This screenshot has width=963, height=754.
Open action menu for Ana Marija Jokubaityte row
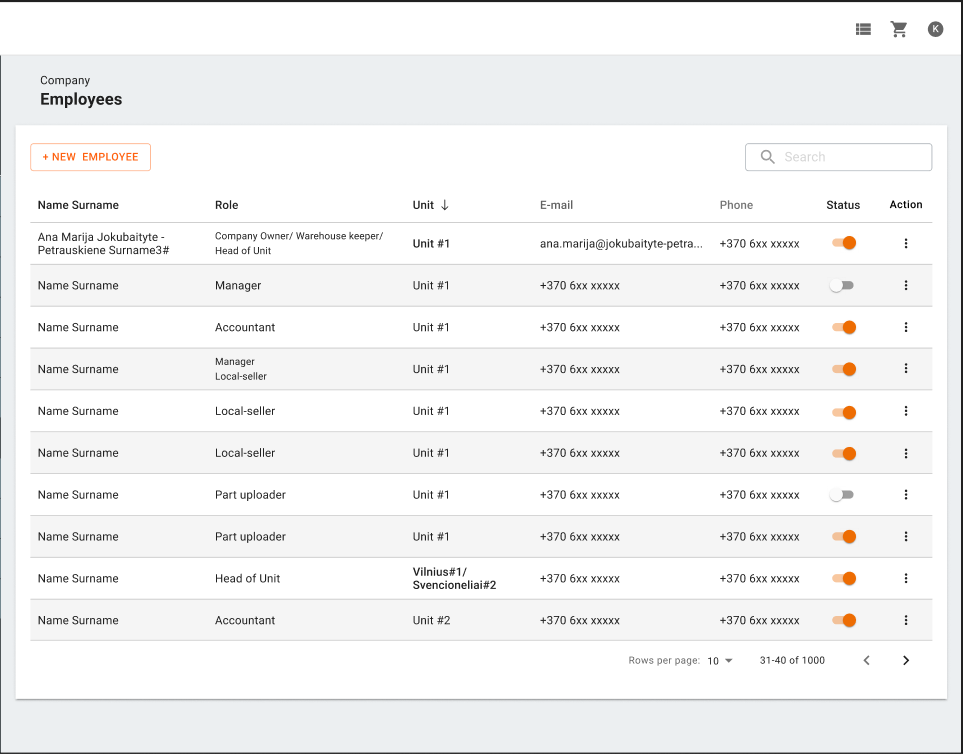(906, 243)
